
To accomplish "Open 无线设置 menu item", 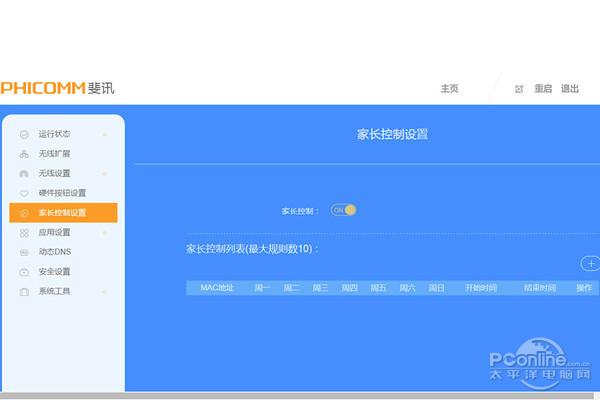I will (54, 173).
